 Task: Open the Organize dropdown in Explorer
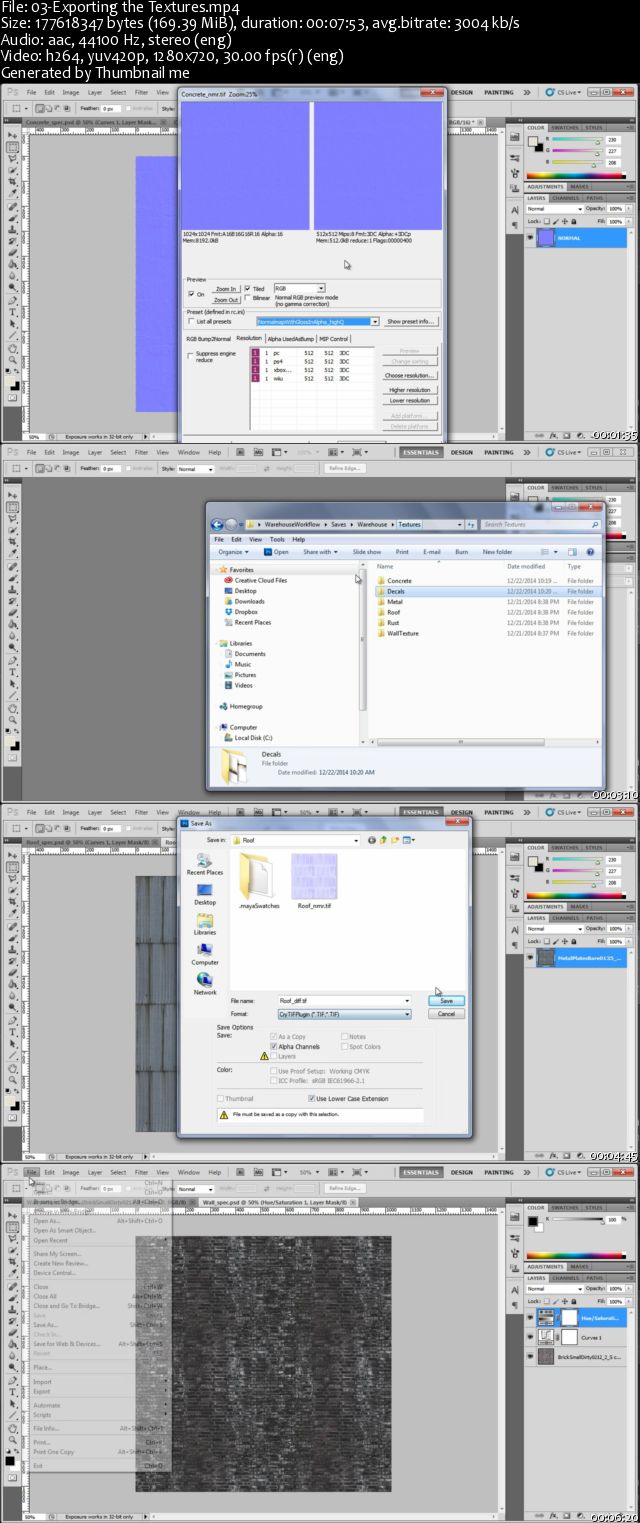point(234,552)
